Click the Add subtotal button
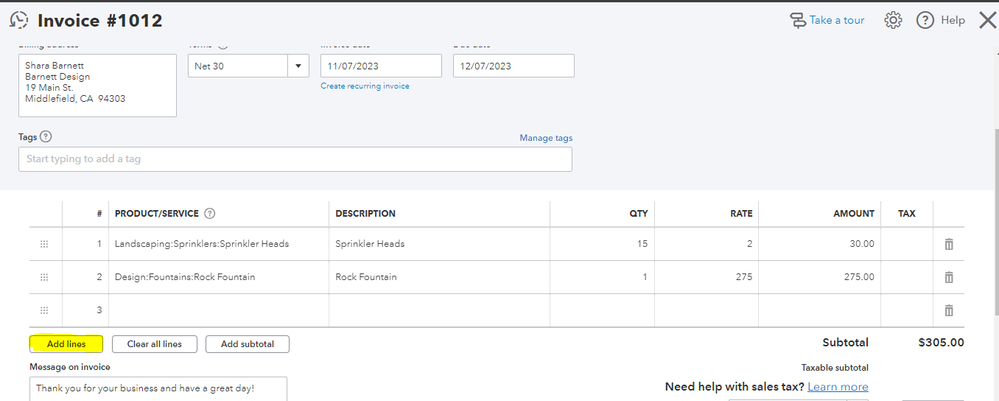Viewport: 999px width, 401px height. click(247, 344)
